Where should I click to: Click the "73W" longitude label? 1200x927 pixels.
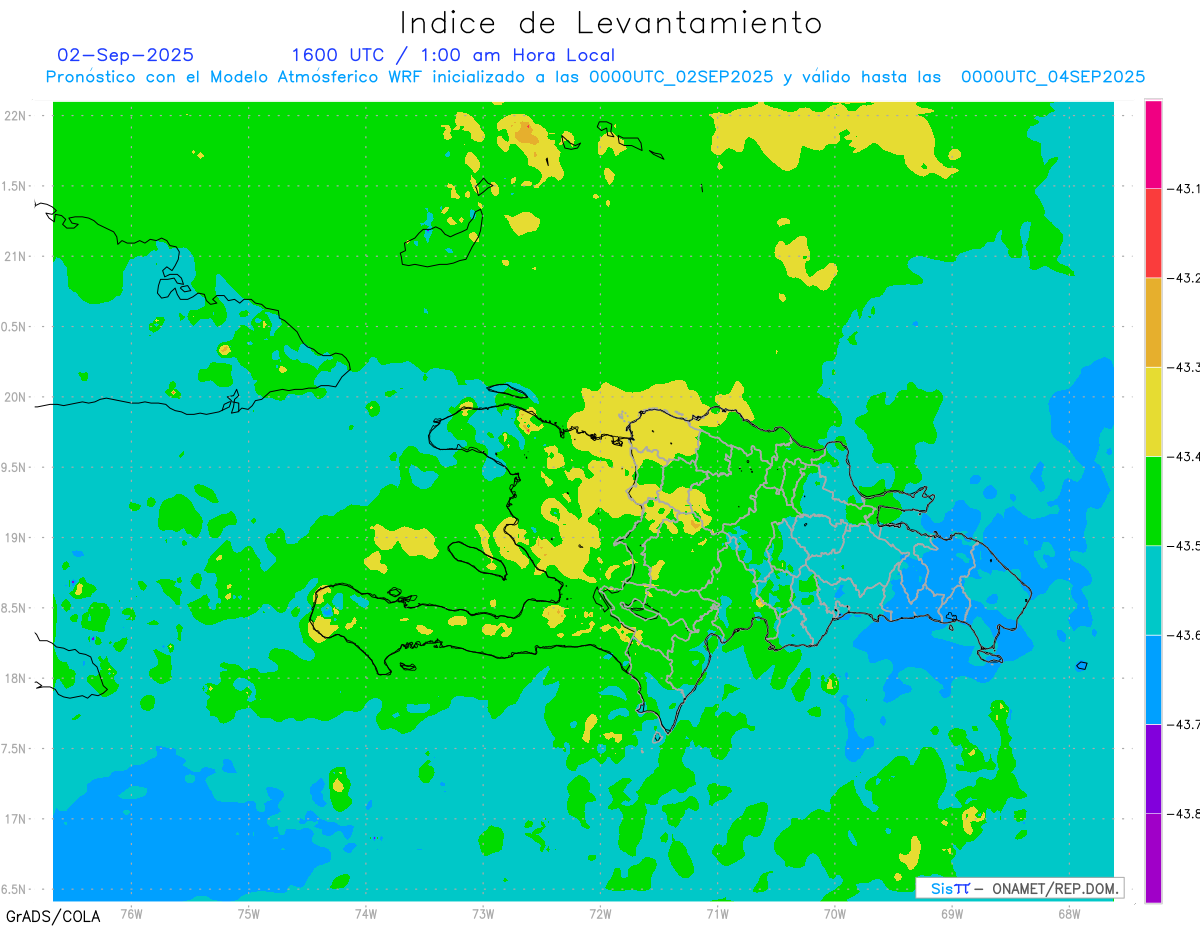483,913
